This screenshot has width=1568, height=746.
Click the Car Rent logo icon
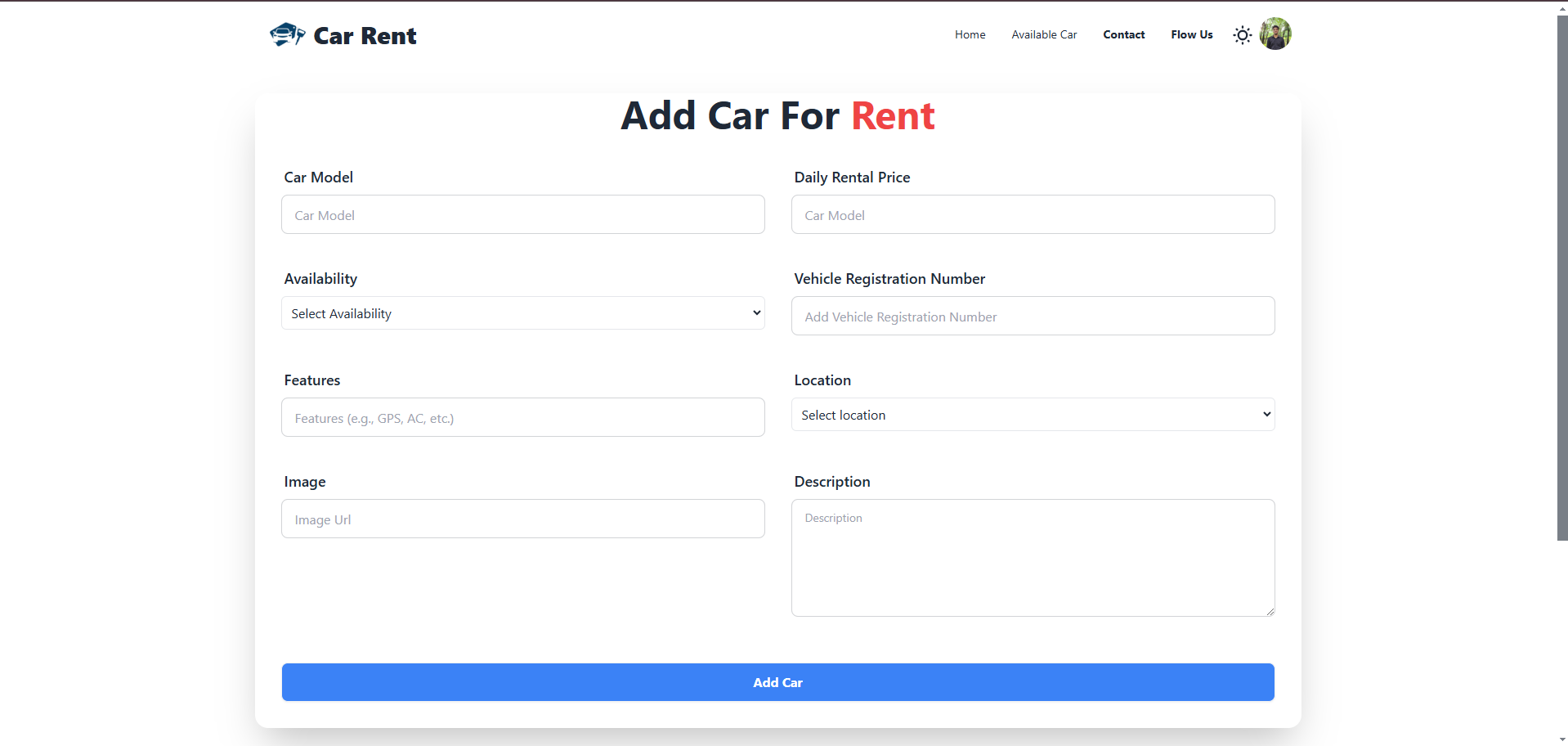pyautogui.click(x=287, y=34)
